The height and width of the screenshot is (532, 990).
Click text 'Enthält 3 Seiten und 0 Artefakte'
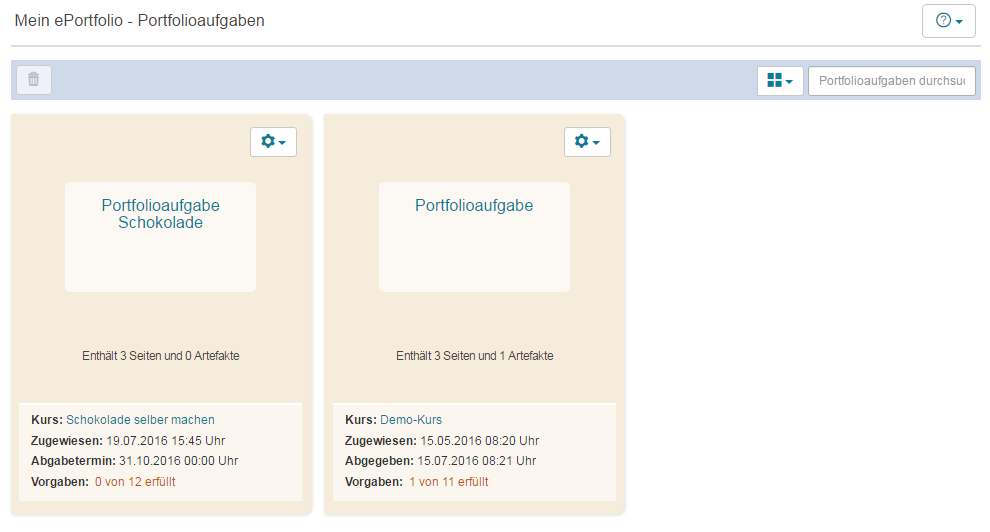(x=160, y=355)
